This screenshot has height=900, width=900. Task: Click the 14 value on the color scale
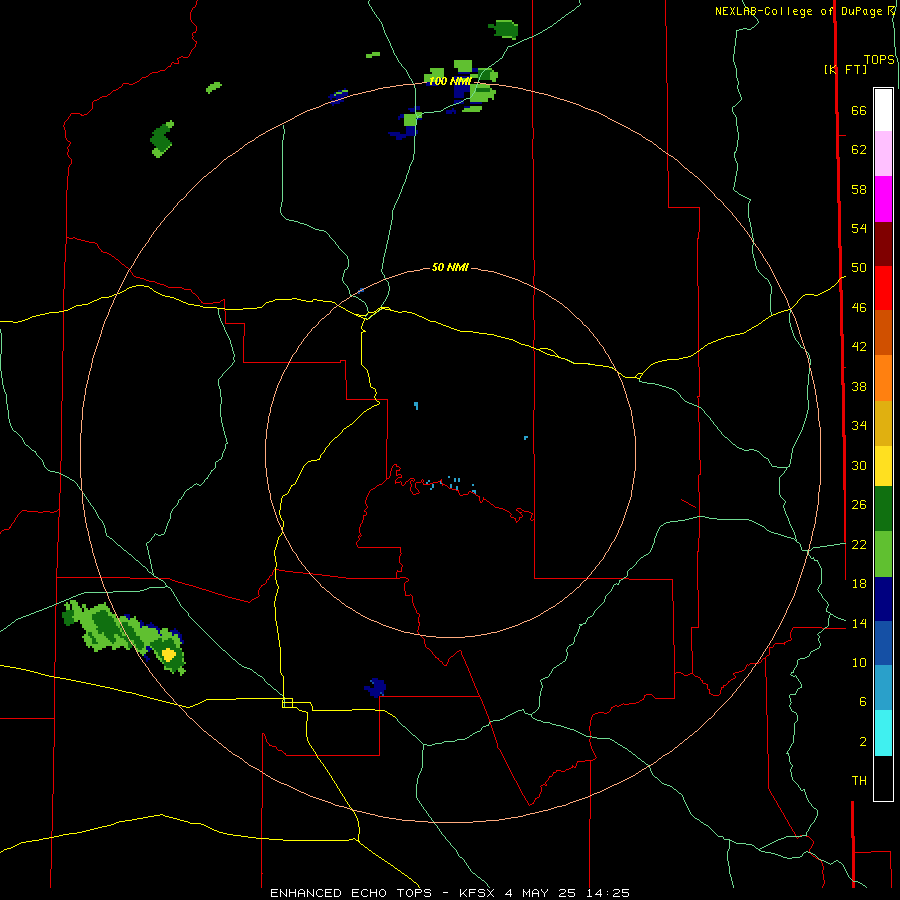pos(859,623)
